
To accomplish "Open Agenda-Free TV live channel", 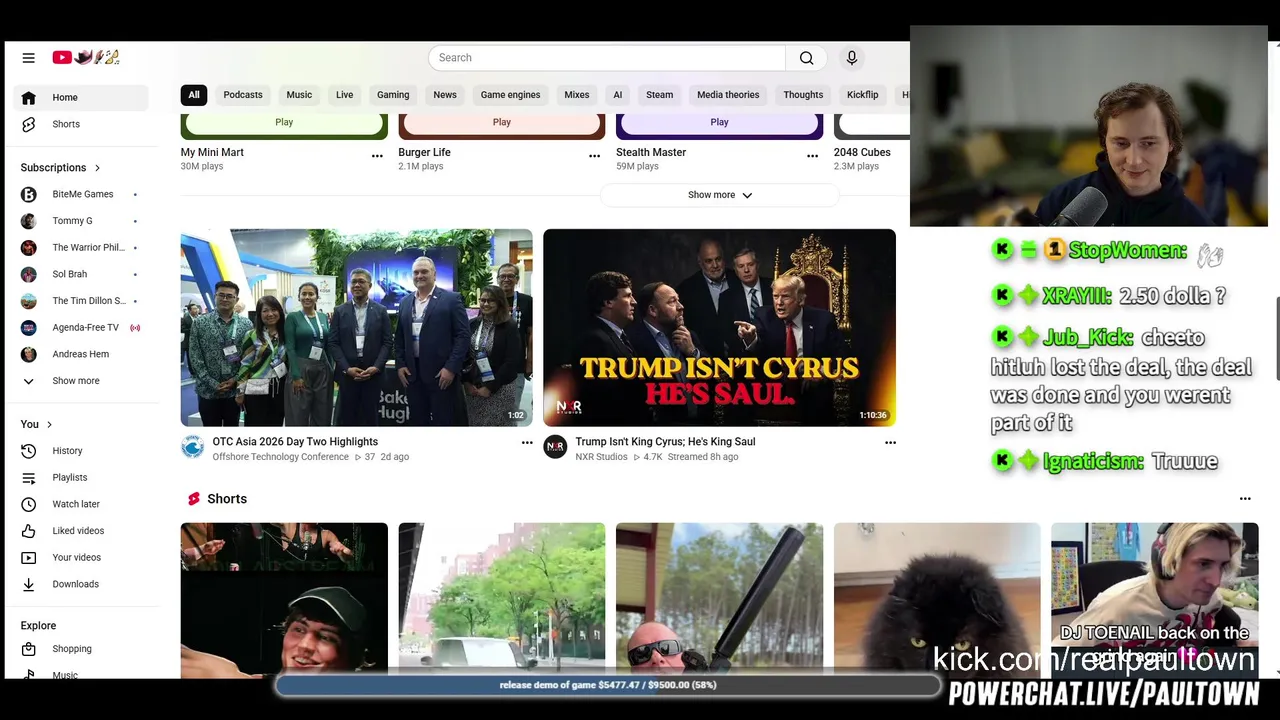I will (x=81, y=327).
